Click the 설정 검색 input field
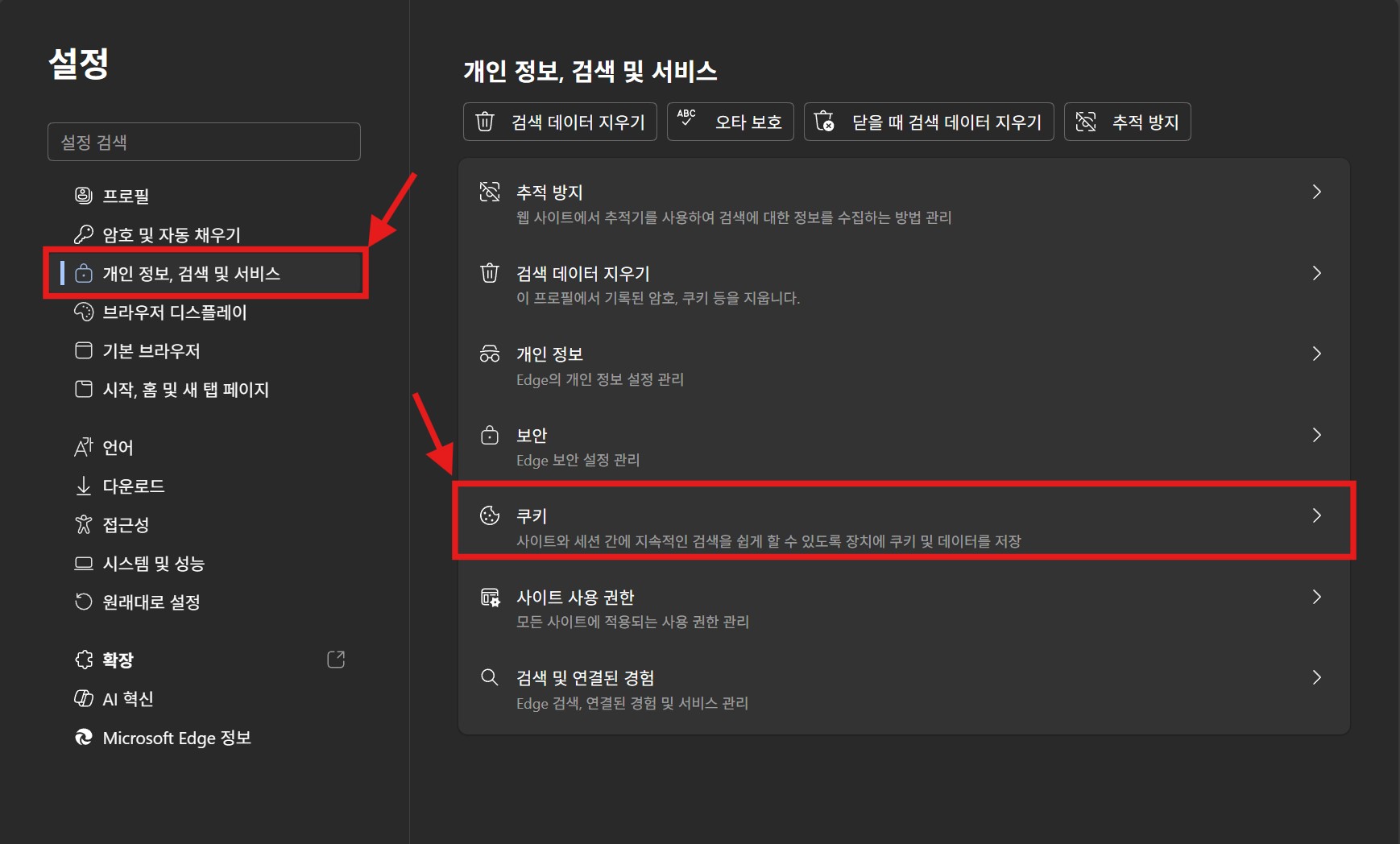This screenshot has height=844, width=1400. (204, 142)
